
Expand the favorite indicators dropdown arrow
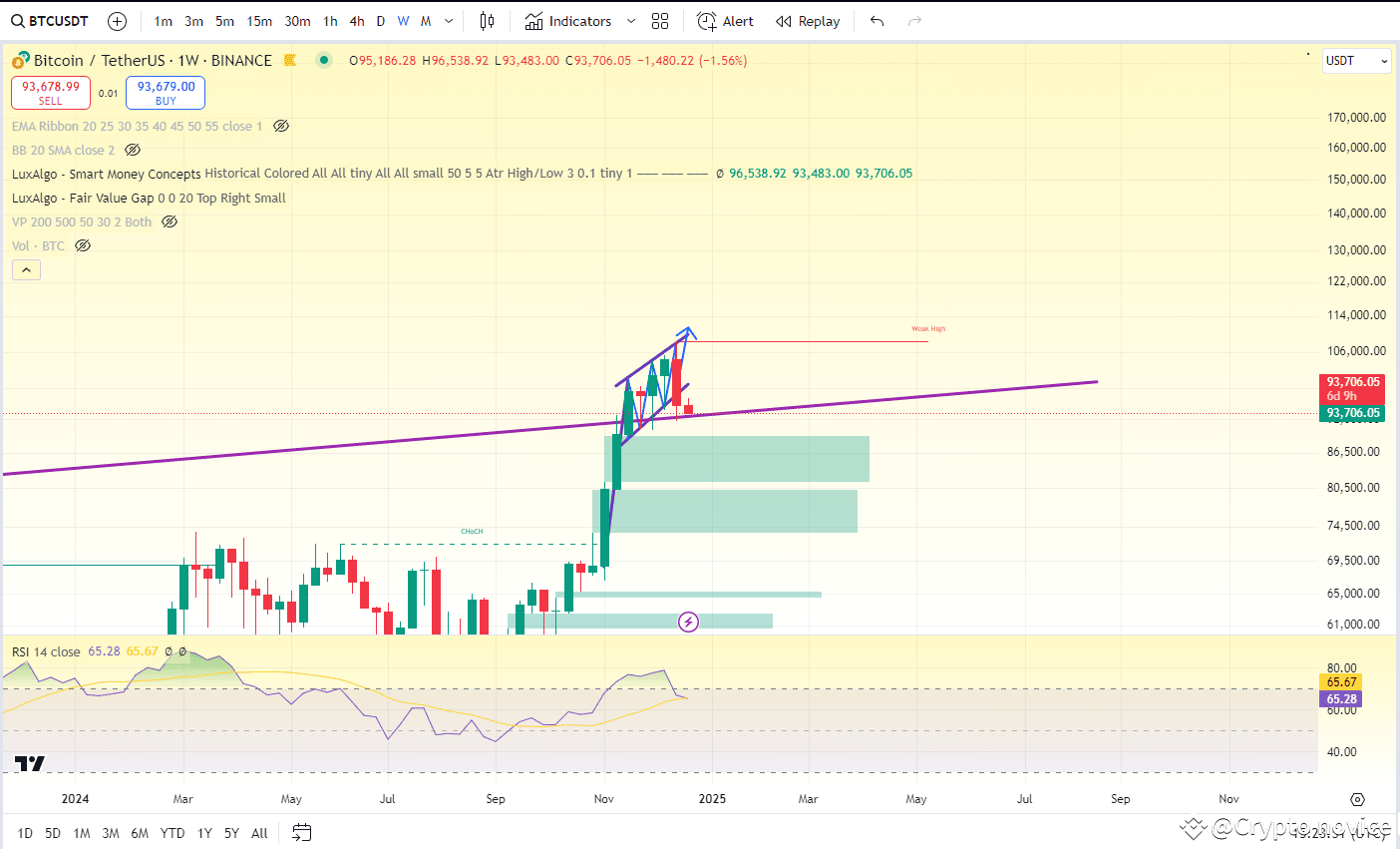(630, 21)
